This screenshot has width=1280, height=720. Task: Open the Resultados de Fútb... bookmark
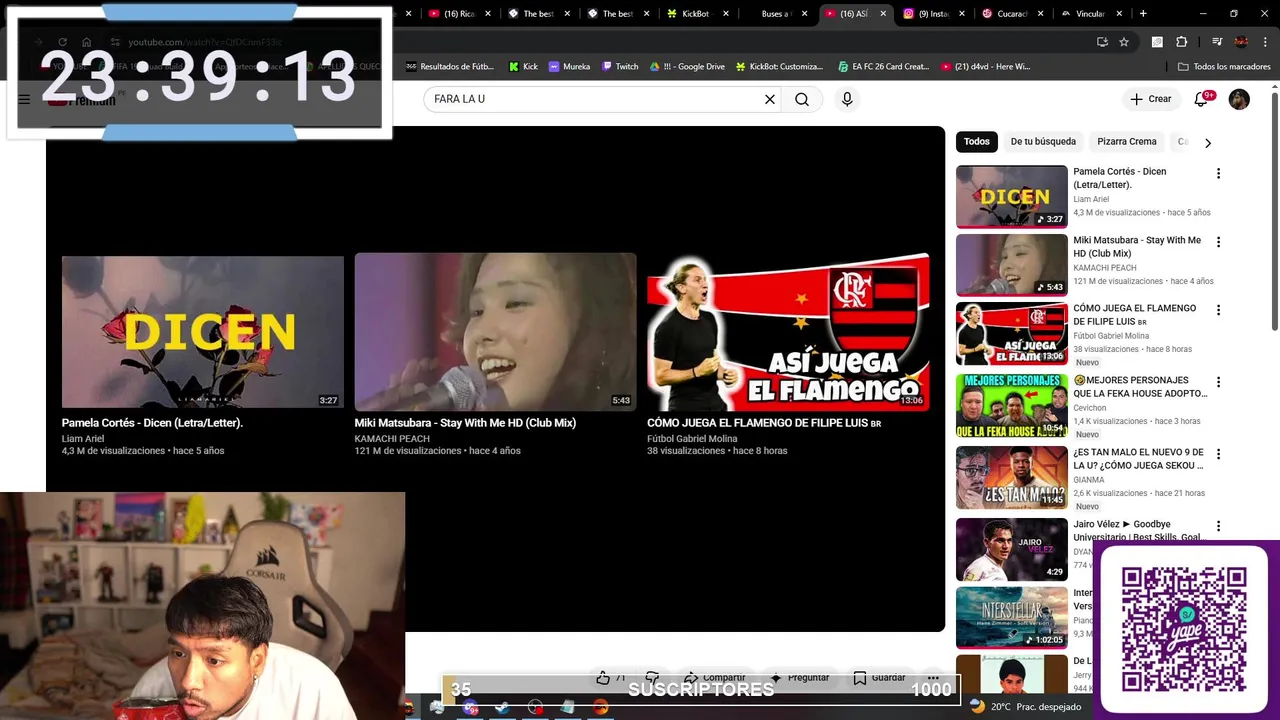click(449, 66)
